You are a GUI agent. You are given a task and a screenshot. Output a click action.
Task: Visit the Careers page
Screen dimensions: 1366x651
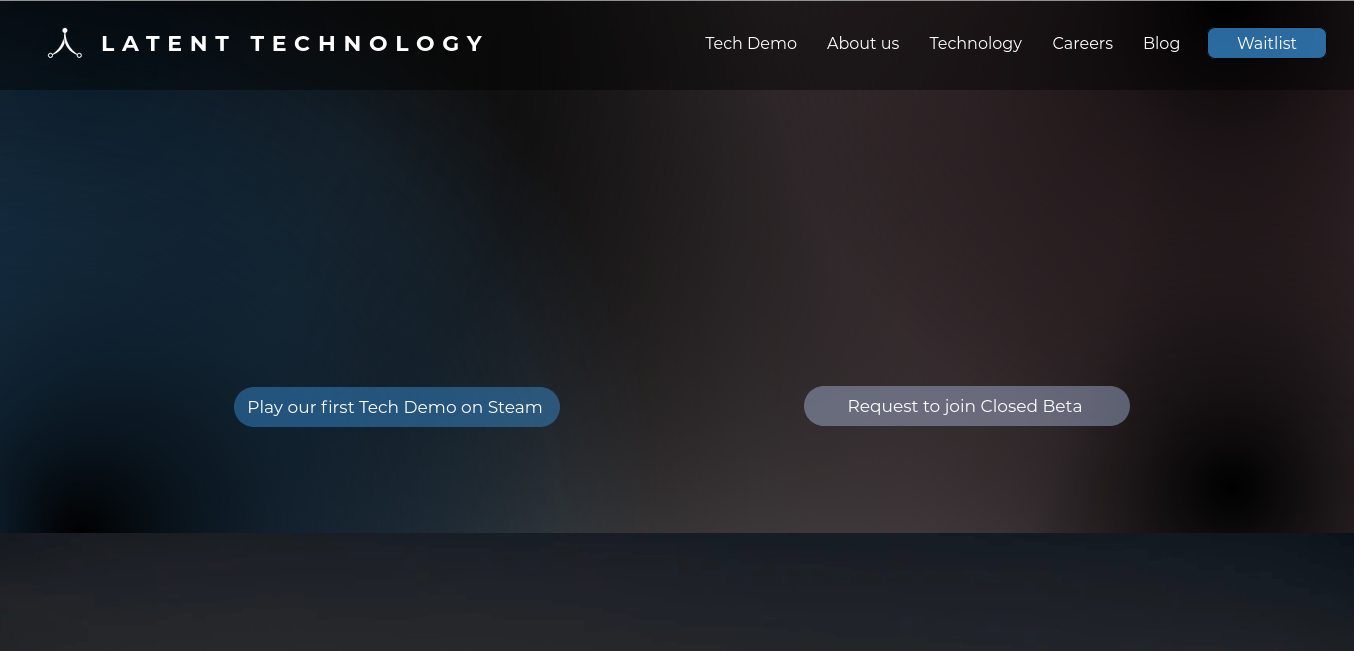click(x=1083, y=43)
